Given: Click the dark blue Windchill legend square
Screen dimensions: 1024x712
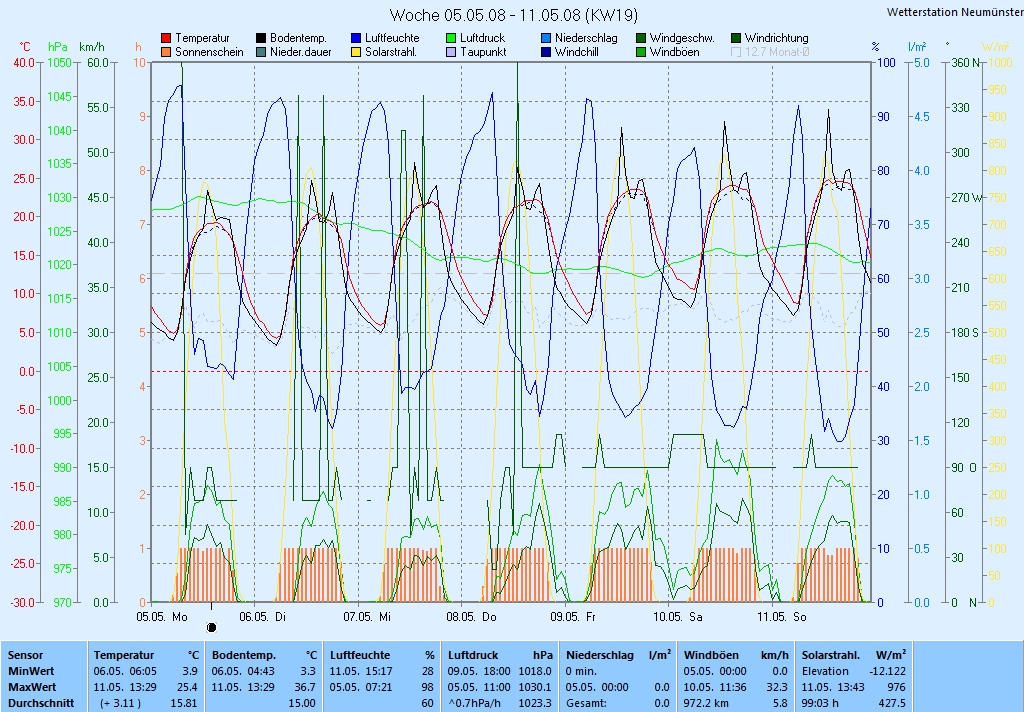Looking at the screenshot, I should (x=546, y=52).
